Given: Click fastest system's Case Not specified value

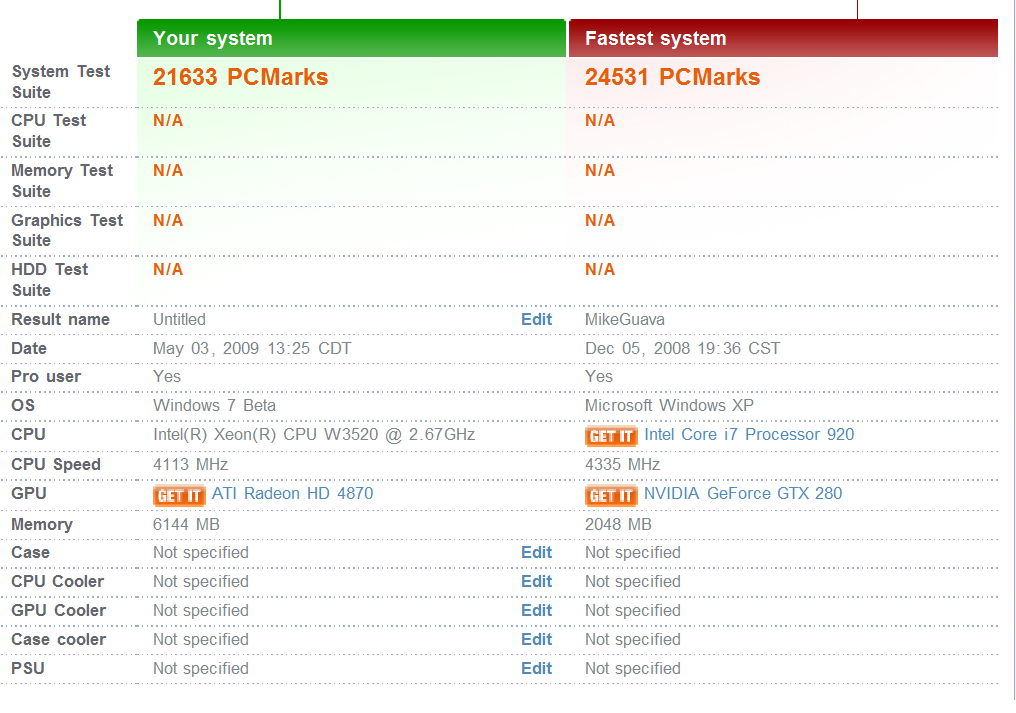Looking at the screenshot, I should click(633, 552).
